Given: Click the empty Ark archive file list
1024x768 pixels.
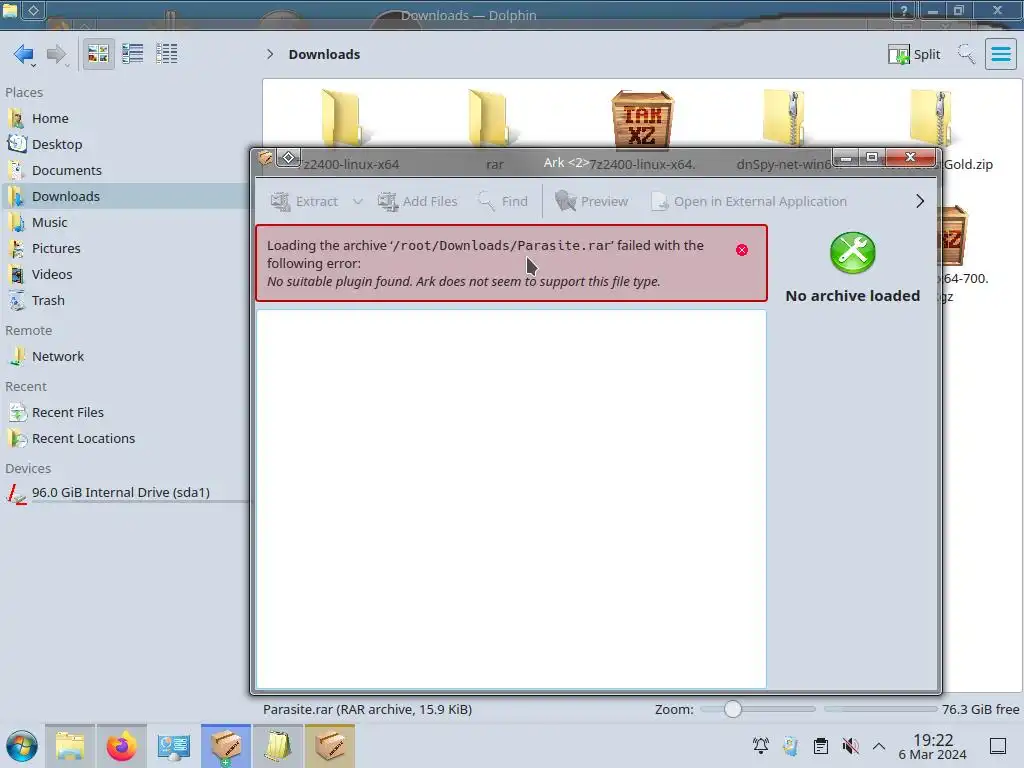Looking at the screenshot, I should [511, 499].
